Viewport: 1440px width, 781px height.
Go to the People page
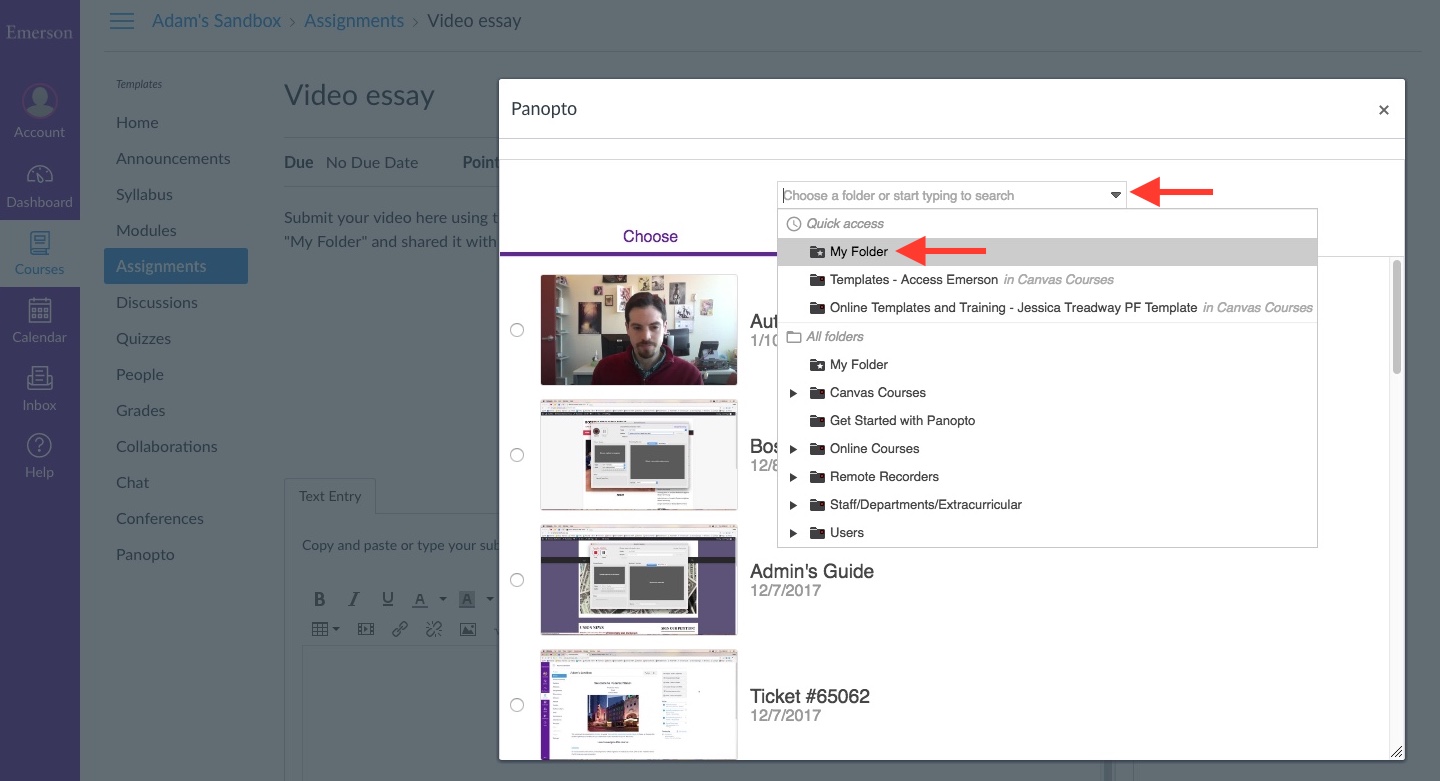pos(140,374)
